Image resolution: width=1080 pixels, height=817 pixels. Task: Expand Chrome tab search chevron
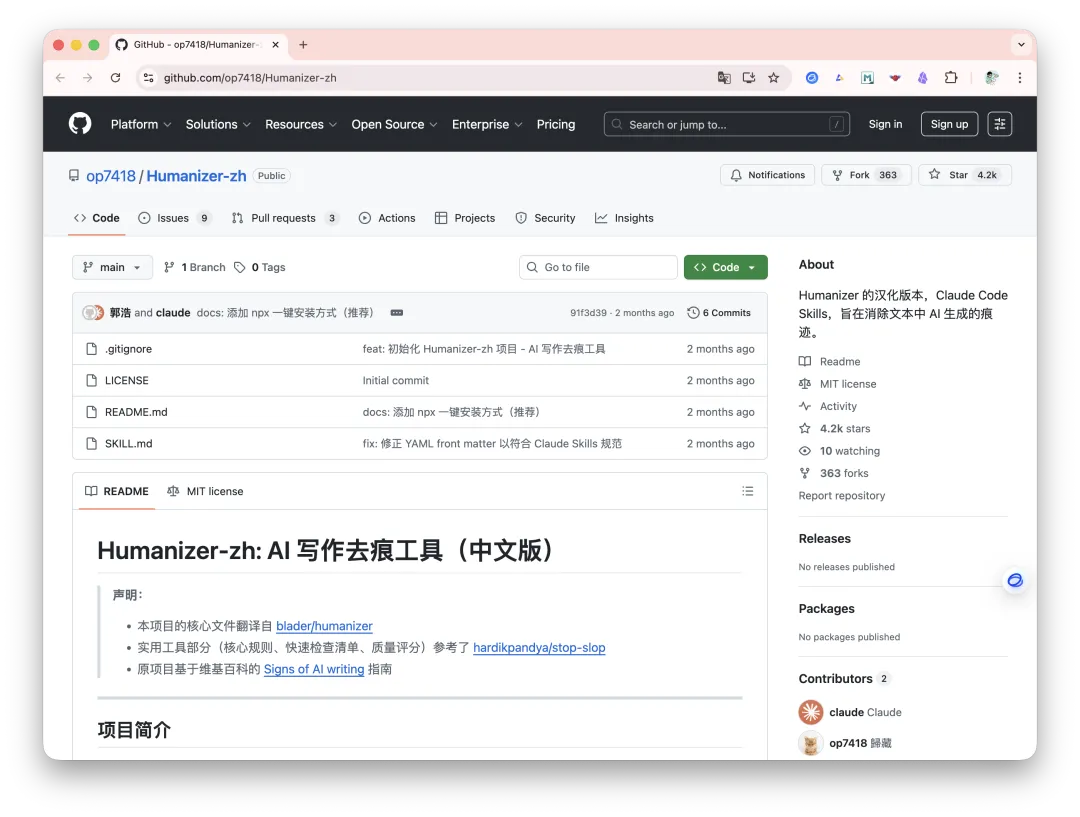pos(1021,45)
